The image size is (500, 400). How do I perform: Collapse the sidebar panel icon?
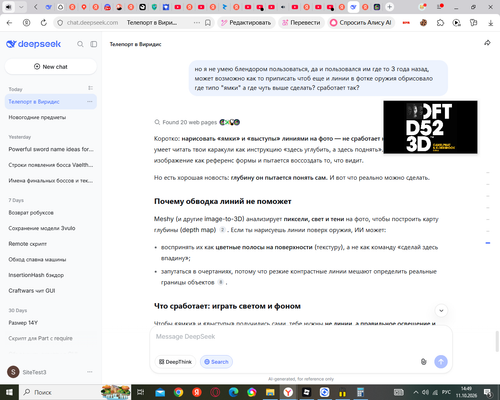click(x=94, y=44)
